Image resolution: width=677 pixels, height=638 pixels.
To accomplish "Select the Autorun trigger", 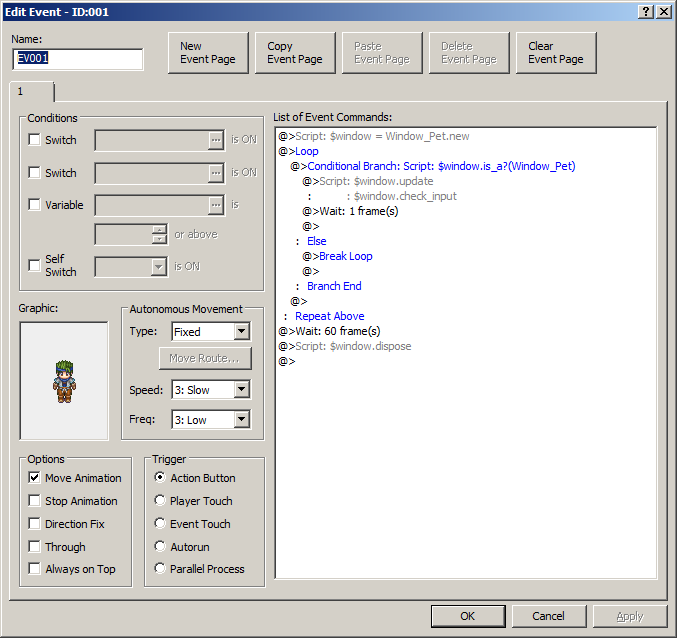I will coord(160,546).
